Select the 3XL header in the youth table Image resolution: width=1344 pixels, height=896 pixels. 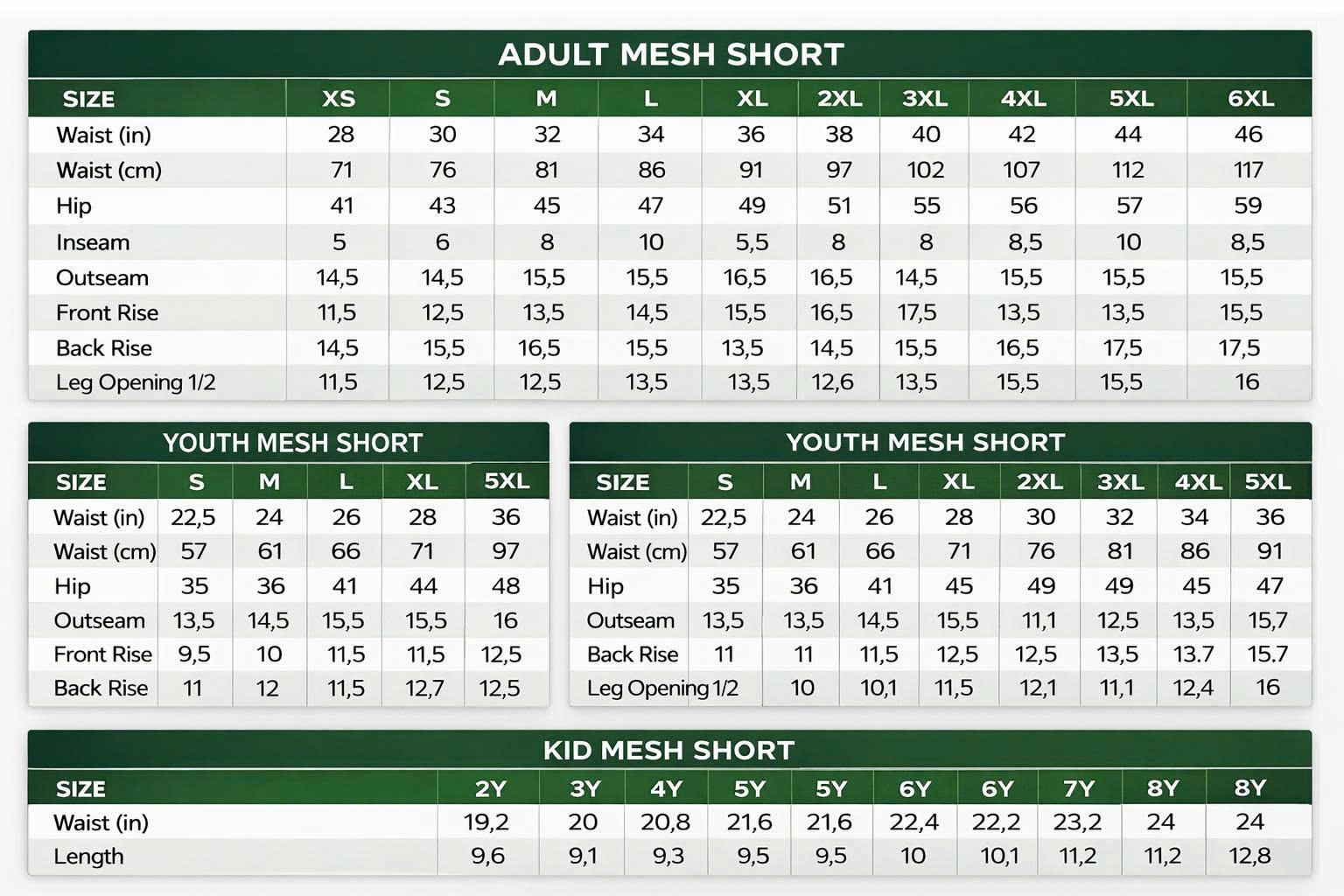[x=1120, y=482]
